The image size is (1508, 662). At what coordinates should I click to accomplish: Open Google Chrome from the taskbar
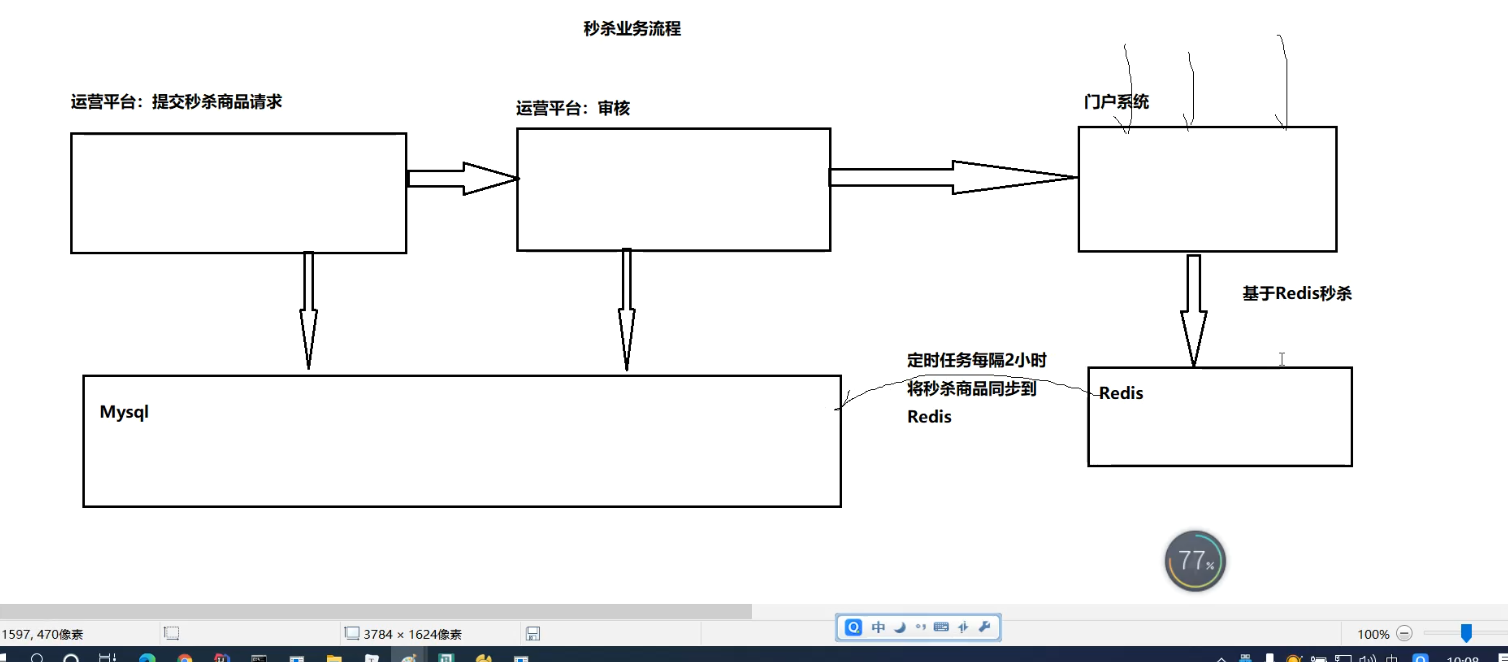tap(184, 658)
